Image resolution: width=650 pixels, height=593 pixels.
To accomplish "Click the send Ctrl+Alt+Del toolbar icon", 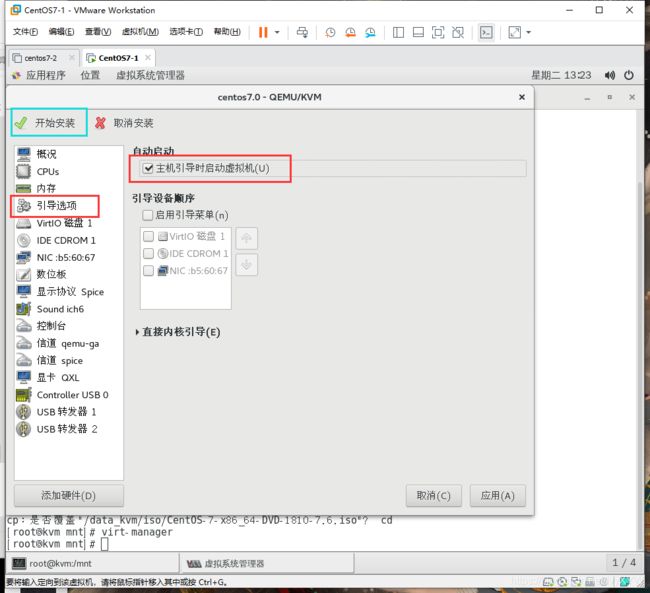I will coord(302,32).
